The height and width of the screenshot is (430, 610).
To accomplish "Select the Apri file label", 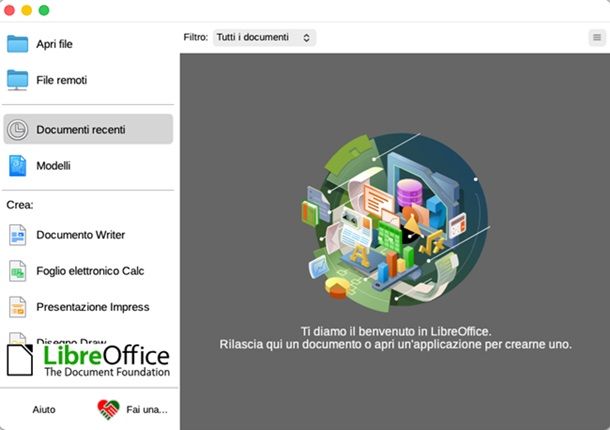I will [x=54, y=44].
